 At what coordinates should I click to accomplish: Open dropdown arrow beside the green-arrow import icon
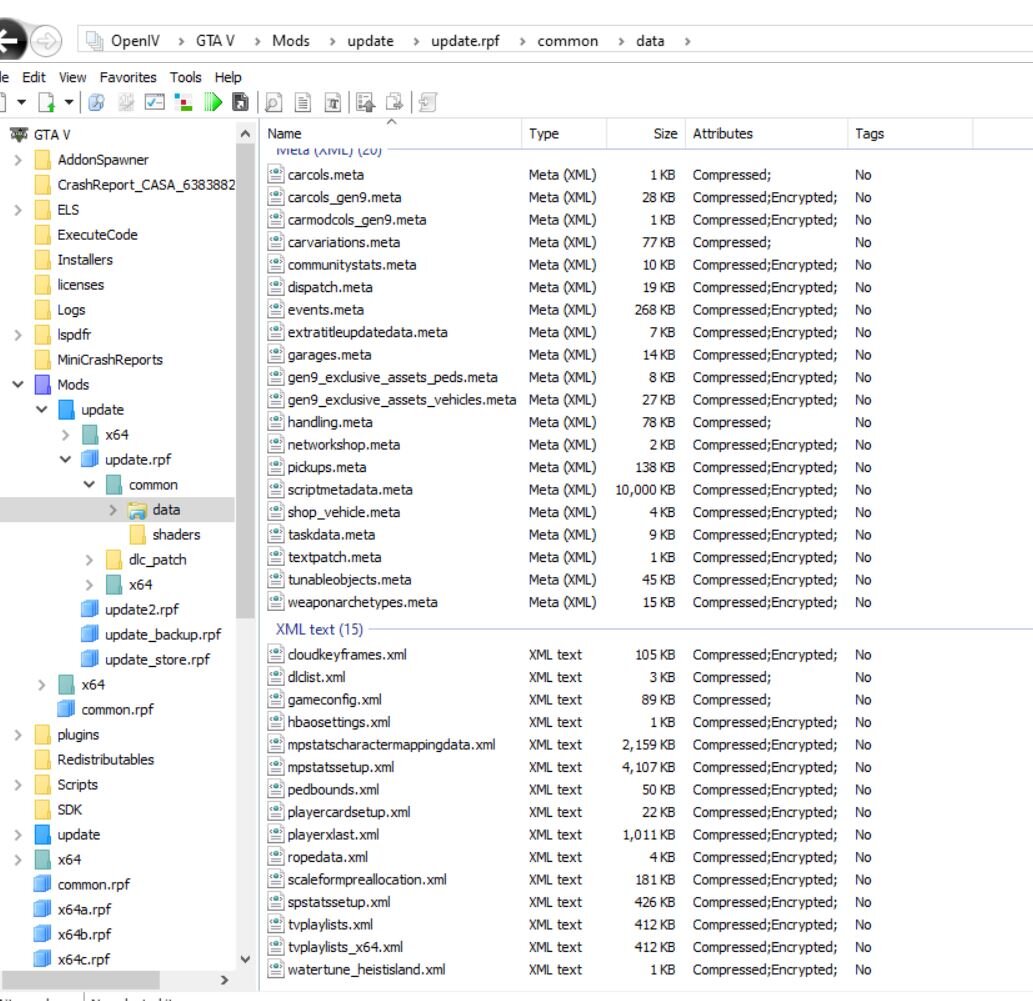tap(69, 102)
